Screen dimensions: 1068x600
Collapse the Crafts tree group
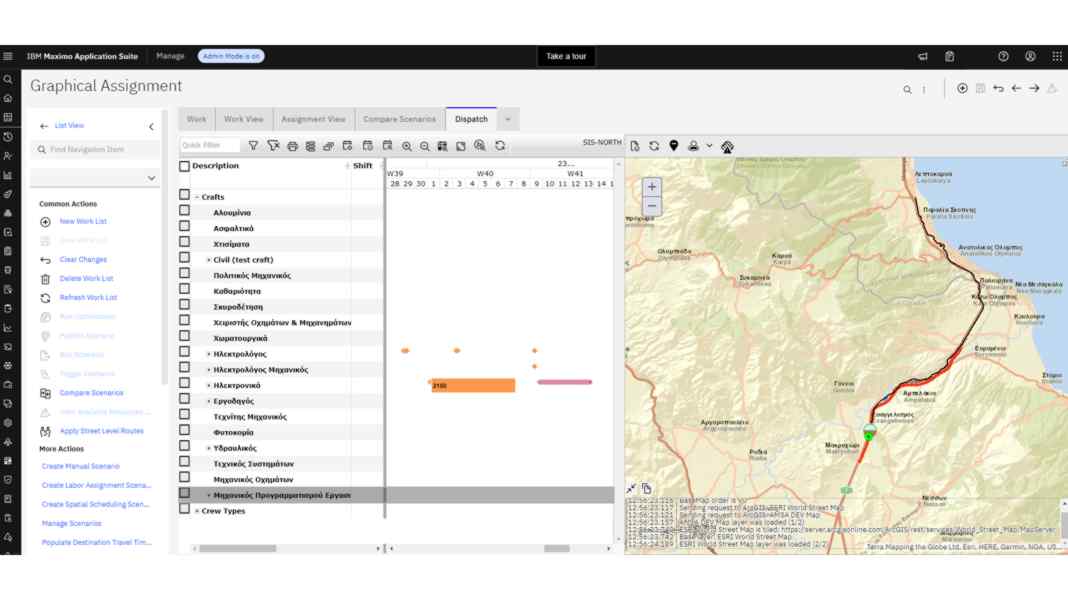[197, 197]
